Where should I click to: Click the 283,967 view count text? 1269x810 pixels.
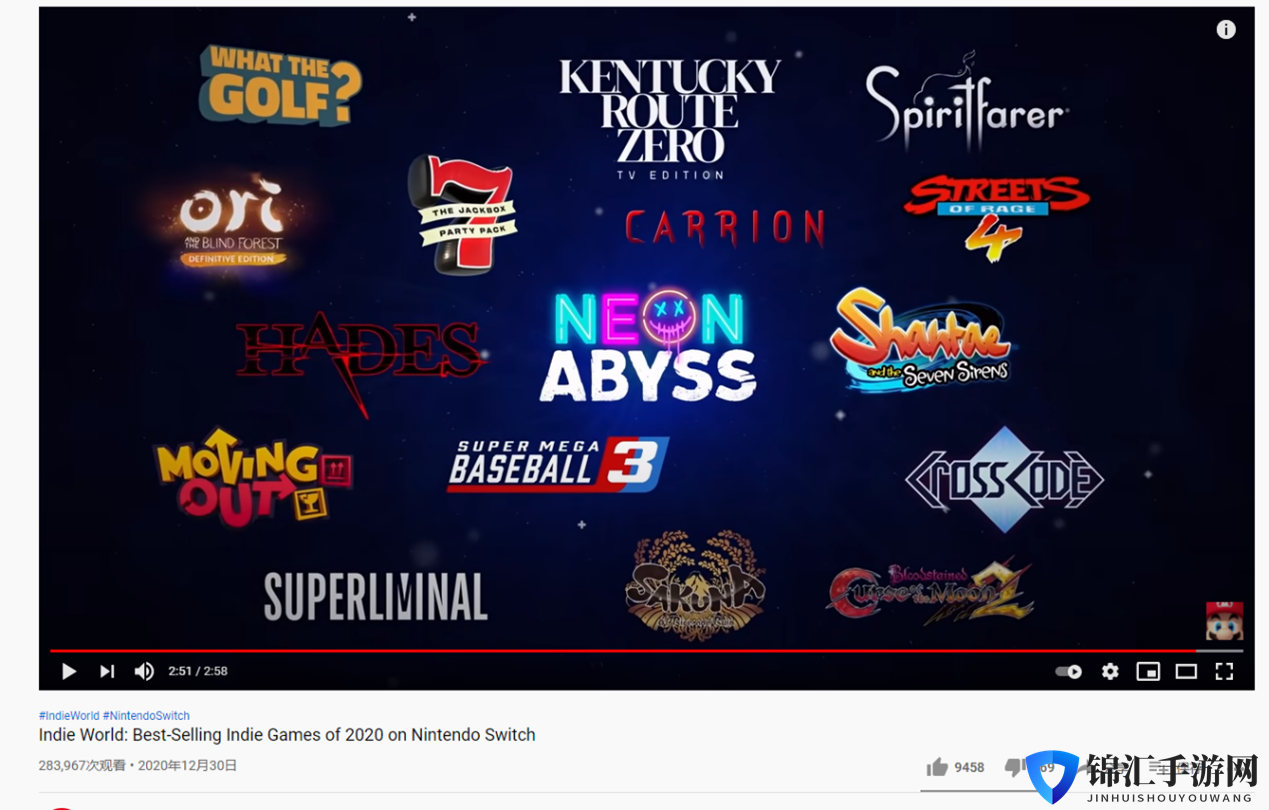(82, 766)
